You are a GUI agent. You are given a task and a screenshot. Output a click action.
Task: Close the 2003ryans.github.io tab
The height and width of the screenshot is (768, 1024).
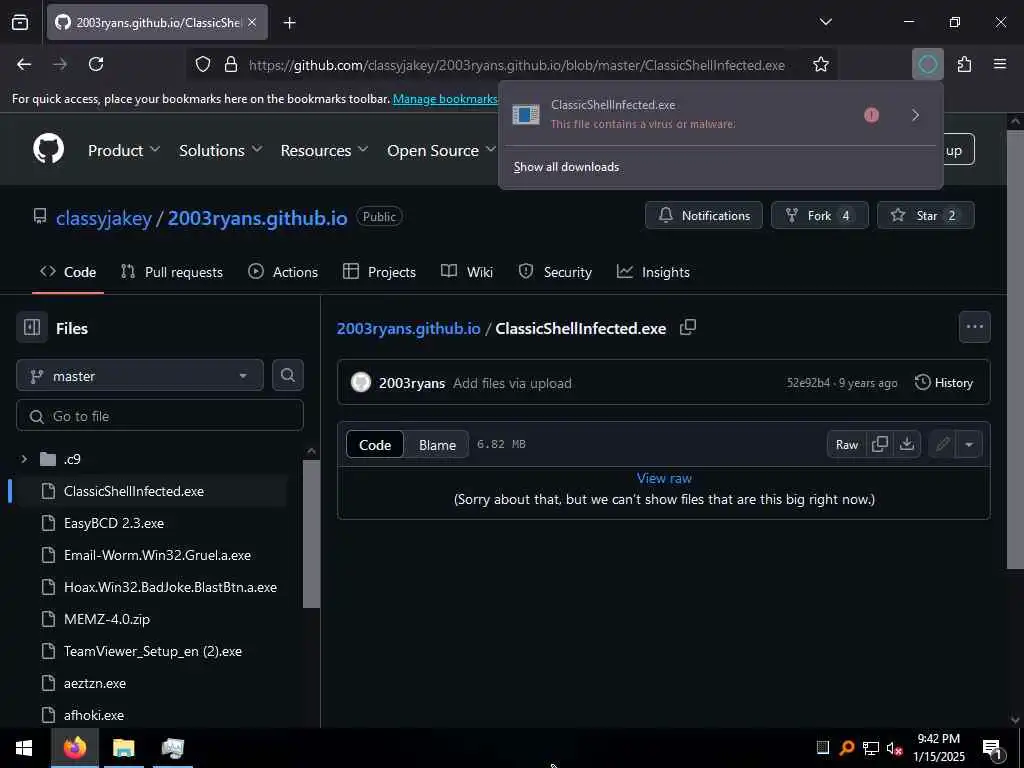[x=252, y=23]
